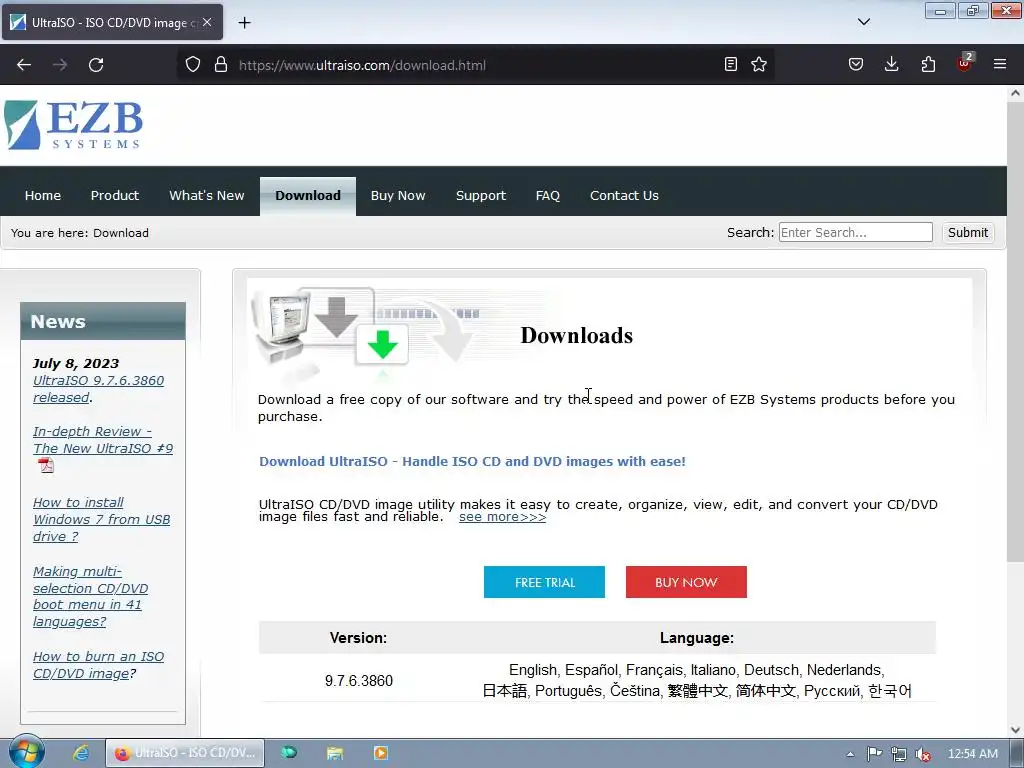Click the uBlock extension icon with badge
Screen dimensions: 1024x768
click(x=965, y=63)
